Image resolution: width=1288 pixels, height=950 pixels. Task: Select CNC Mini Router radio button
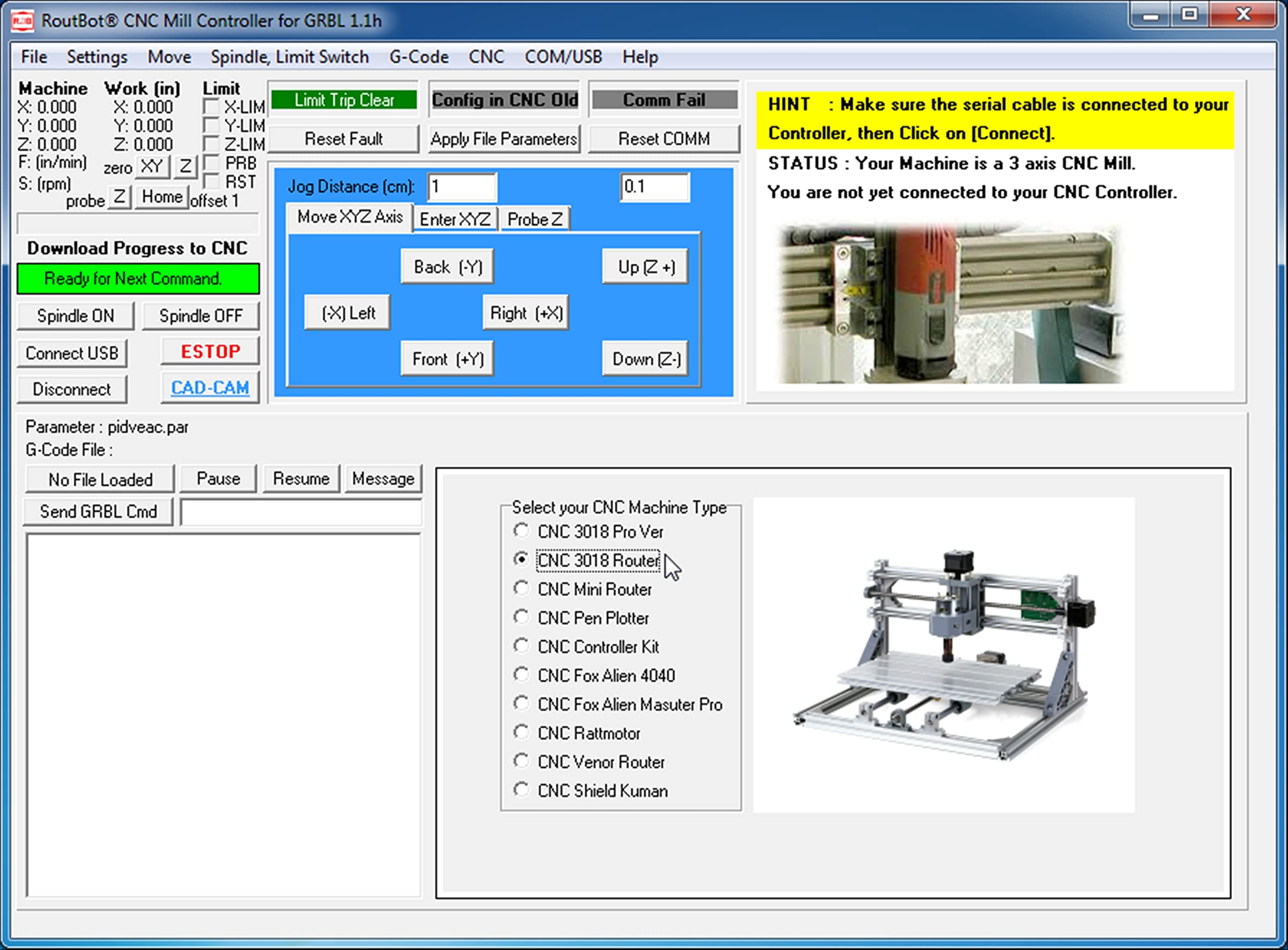click(x=521, y=588)
